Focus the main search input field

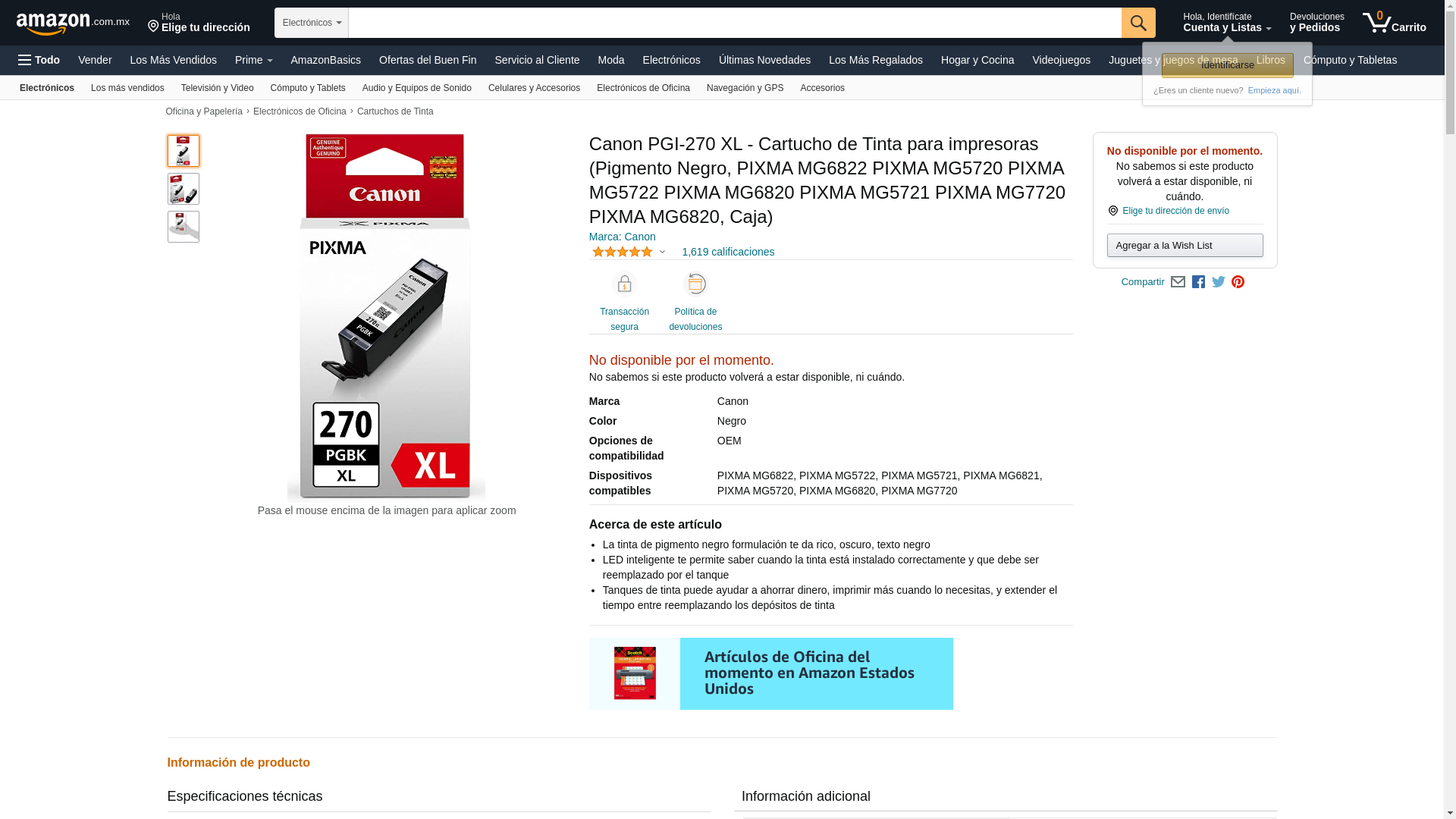[x=735, y=23]
